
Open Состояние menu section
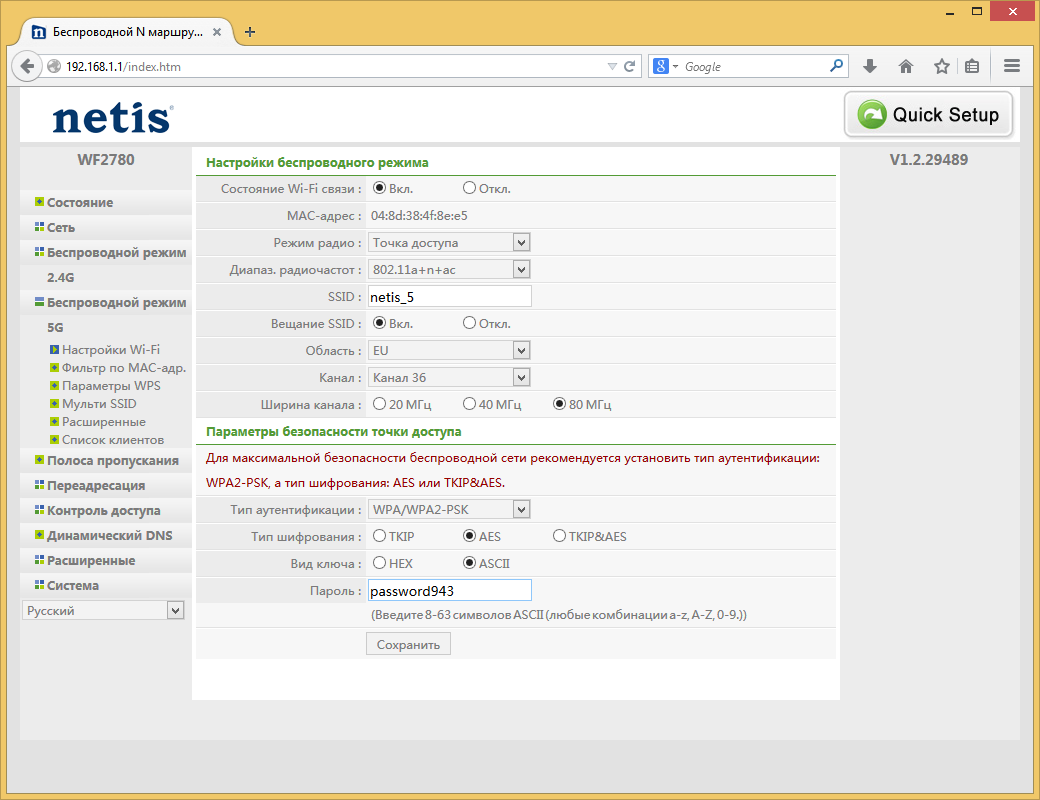[80, 202]
